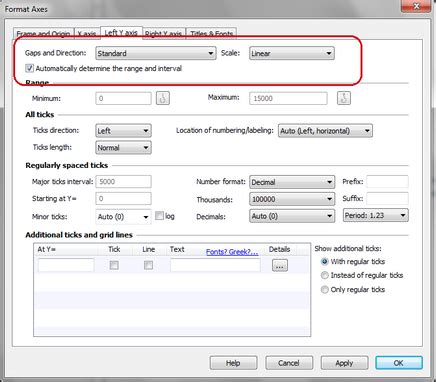Image resolution: width=436 pixels, height=382 pixels.
Task: Open the Number format dropdown
Action: (x=292, y=182)
